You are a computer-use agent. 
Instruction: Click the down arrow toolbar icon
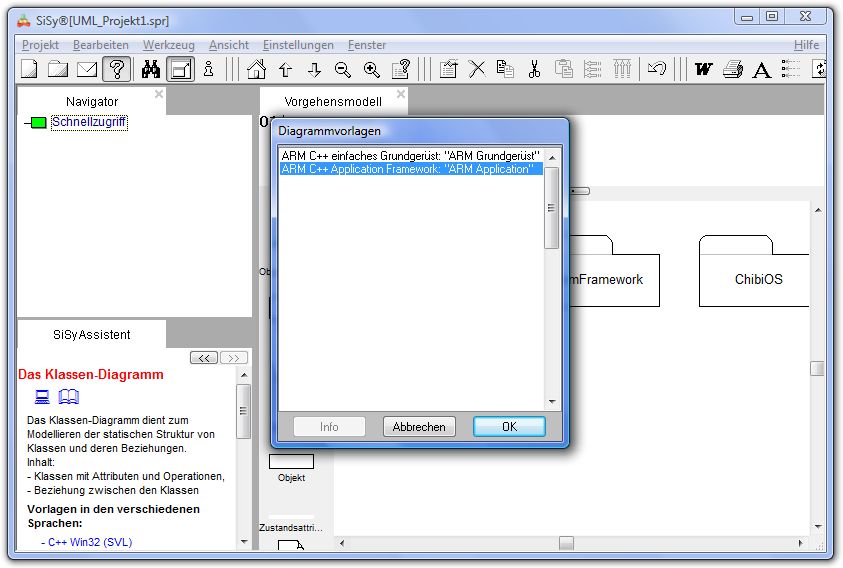click(315, 69)
